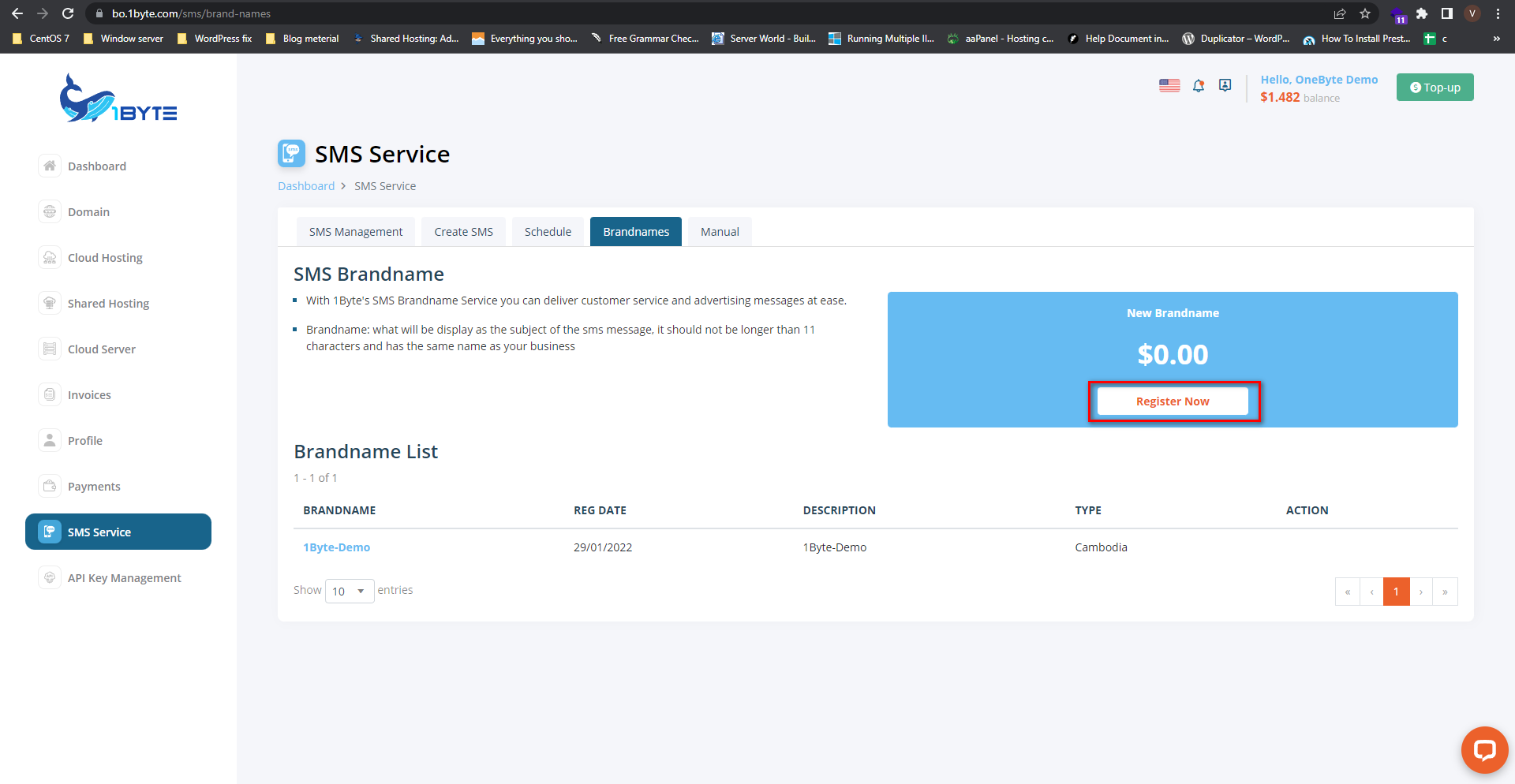Switch to Create SMS tab
This screenshot has width=1515, height=784.
pyautogui.click(x=463, y=232)
